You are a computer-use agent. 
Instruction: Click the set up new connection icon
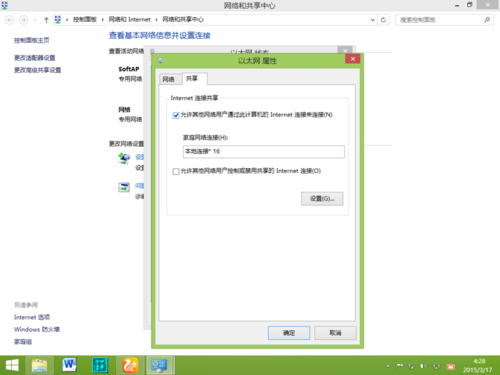click(x=124, y=158)
